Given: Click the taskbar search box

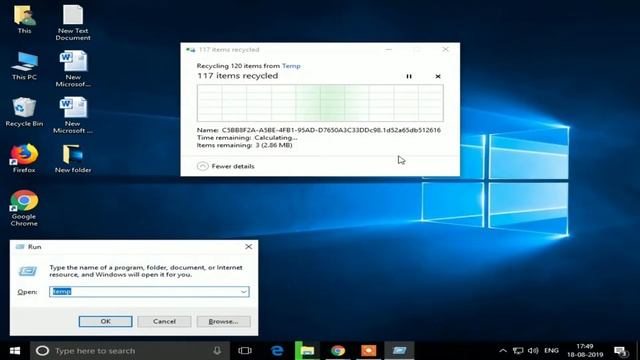Looking at the screenshot, I should (130, 351).
